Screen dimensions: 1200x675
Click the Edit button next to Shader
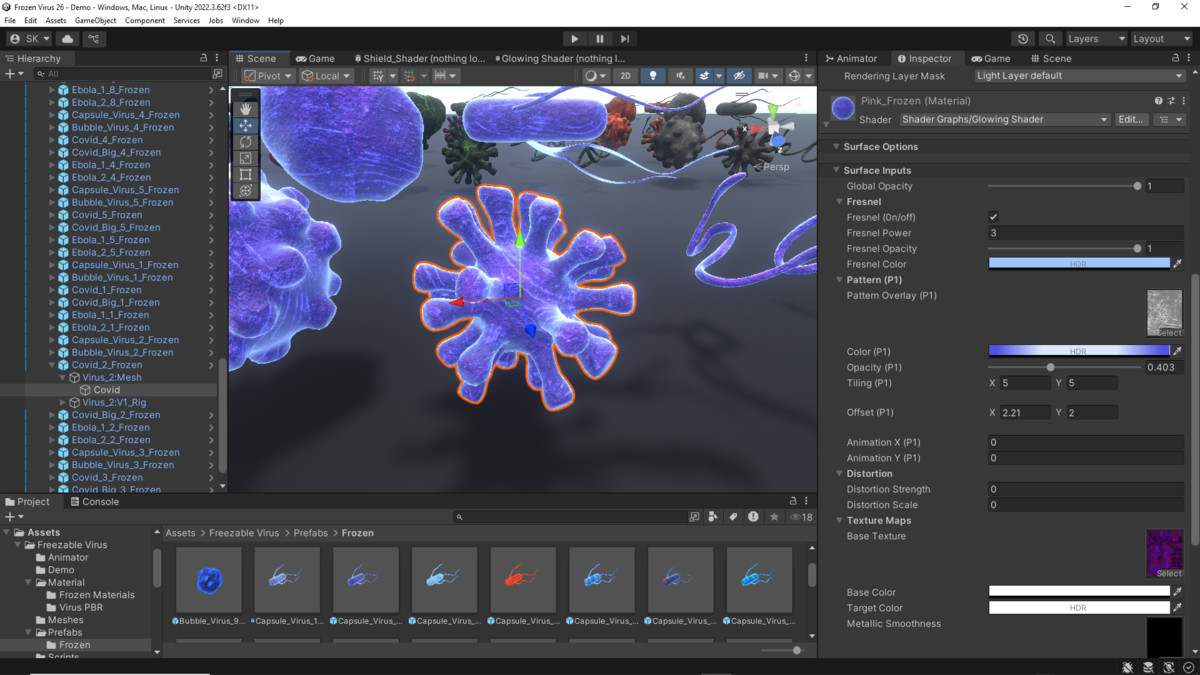pyautogui.click(x=1131, y=119)
